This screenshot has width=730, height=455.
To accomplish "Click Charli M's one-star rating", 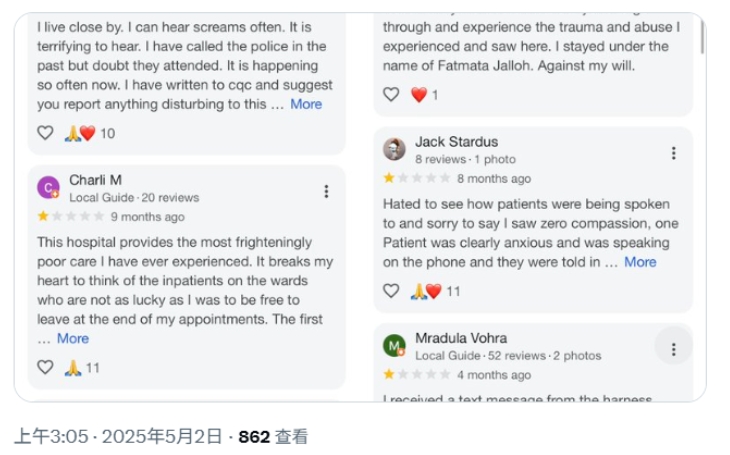I will pos(43,216).
